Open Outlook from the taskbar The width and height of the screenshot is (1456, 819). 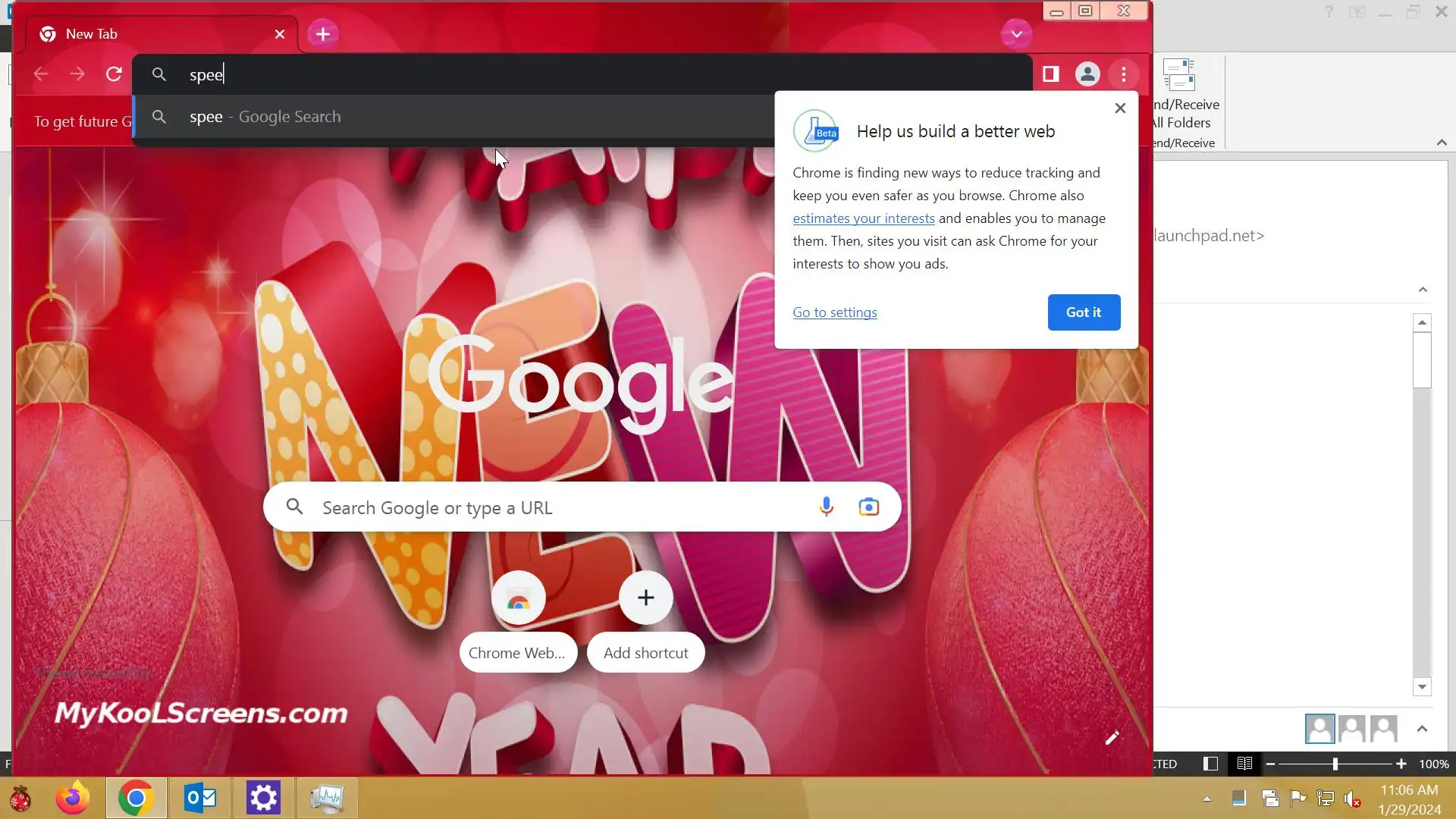[200, 798]
